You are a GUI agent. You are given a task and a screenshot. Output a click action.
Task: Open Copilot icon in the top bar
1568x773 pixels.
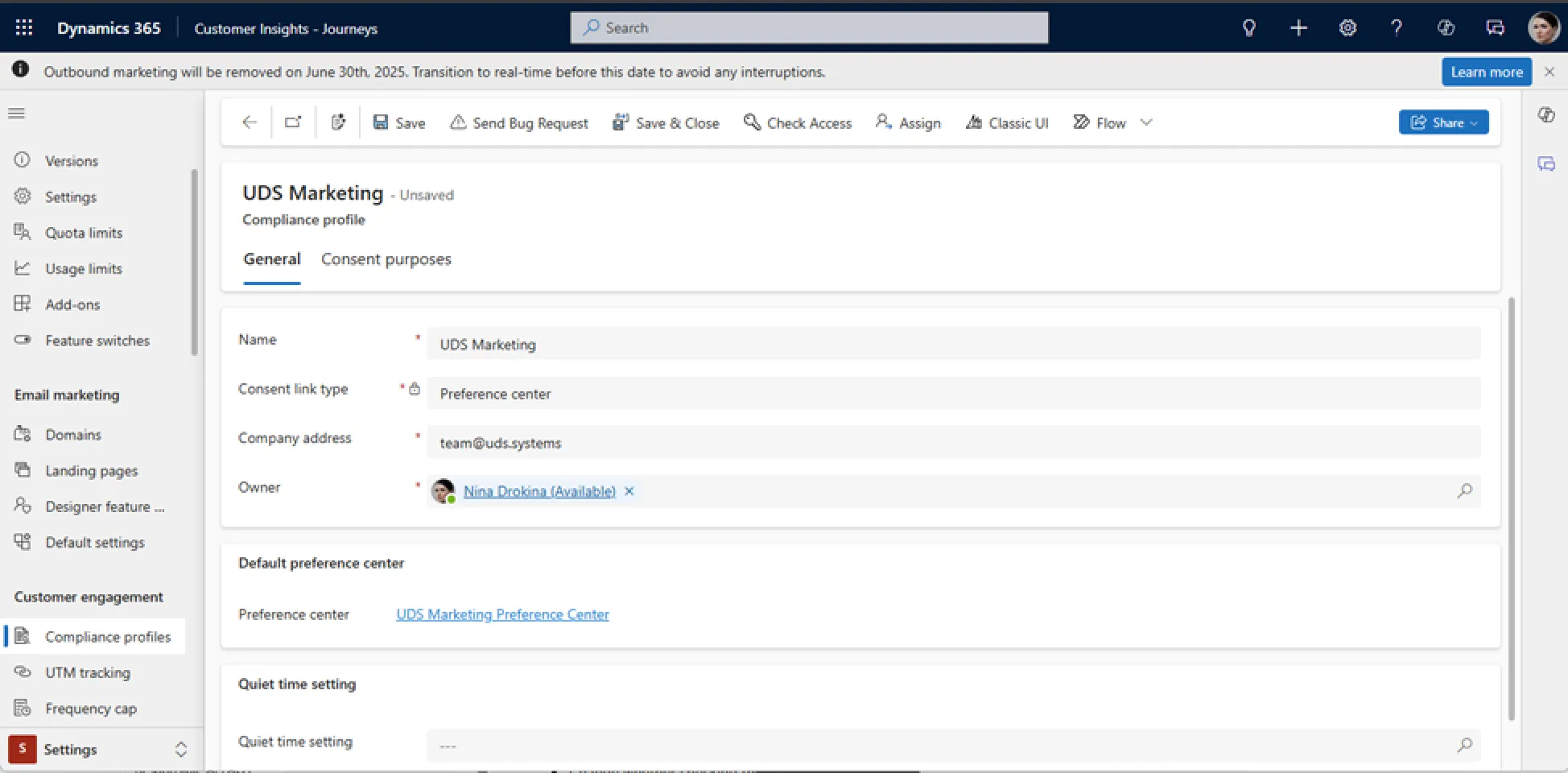[1446, 28]
